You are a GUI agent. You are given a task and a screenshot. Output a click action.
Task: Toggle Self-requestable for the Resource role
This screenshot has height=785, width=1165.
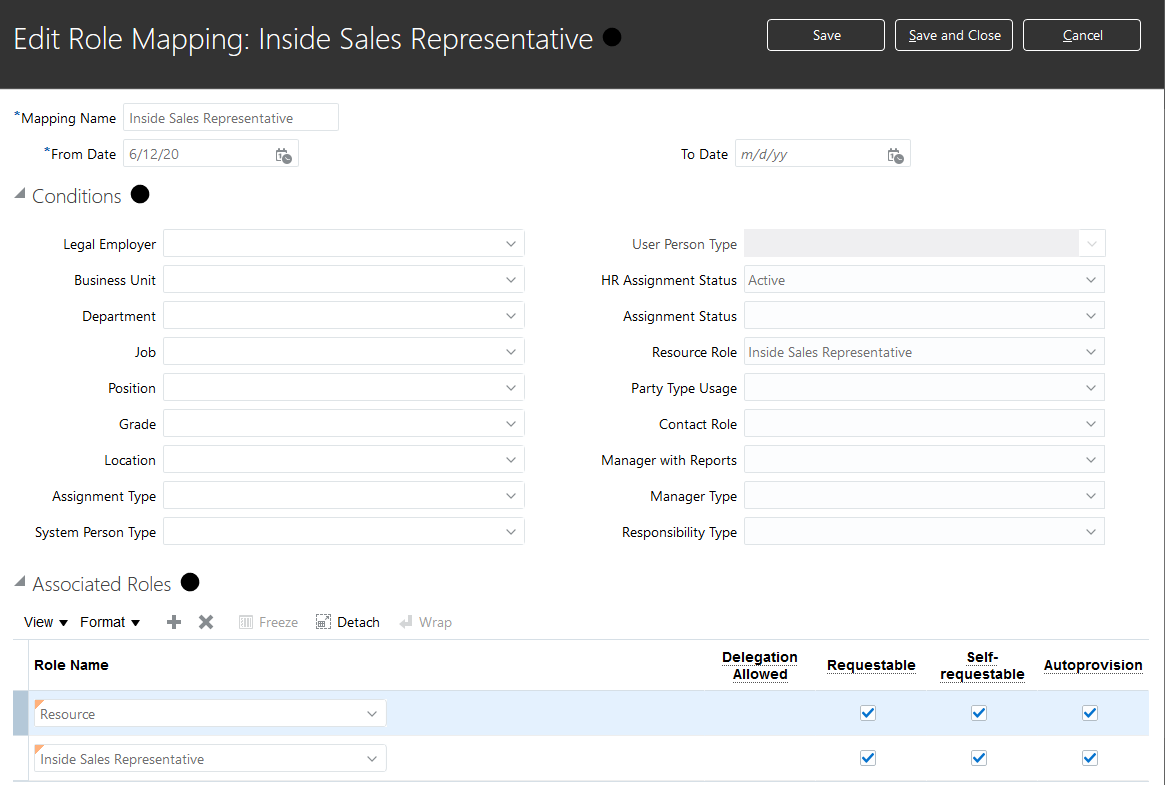pyautogui.click(x=979, y=713)
